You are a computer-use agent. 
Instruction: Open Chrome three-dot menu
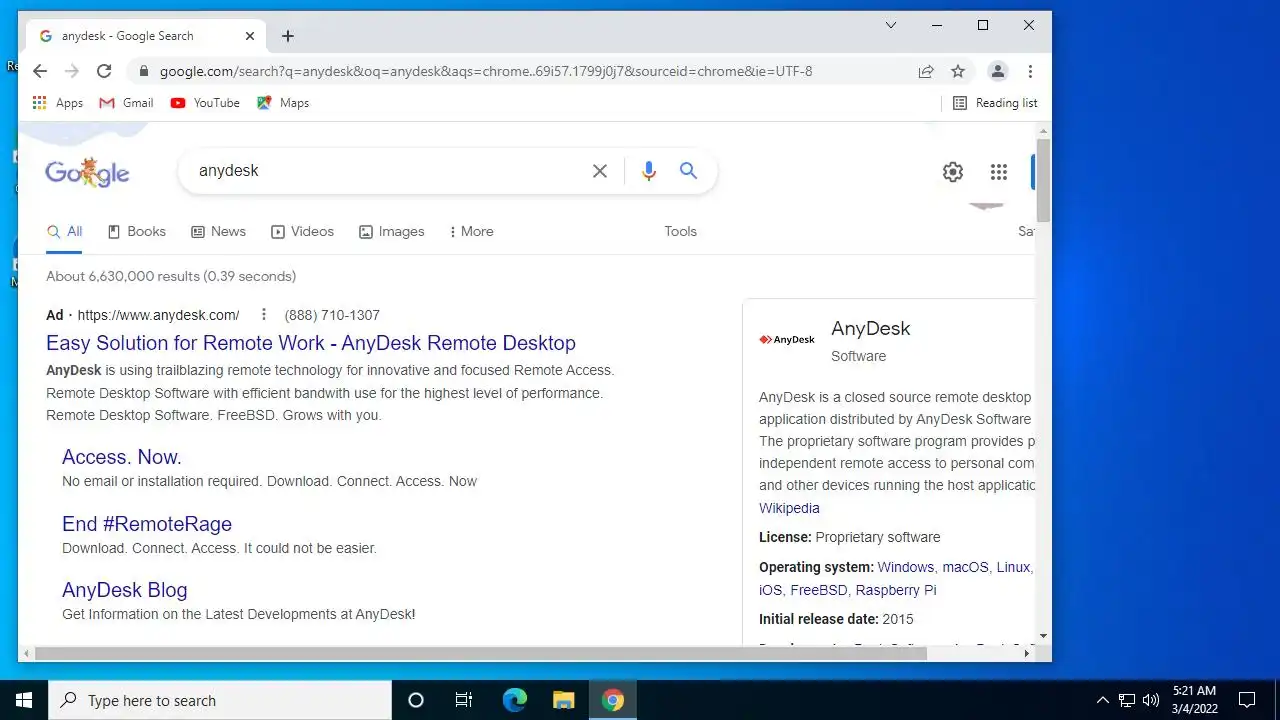(x=1030, y=71)
